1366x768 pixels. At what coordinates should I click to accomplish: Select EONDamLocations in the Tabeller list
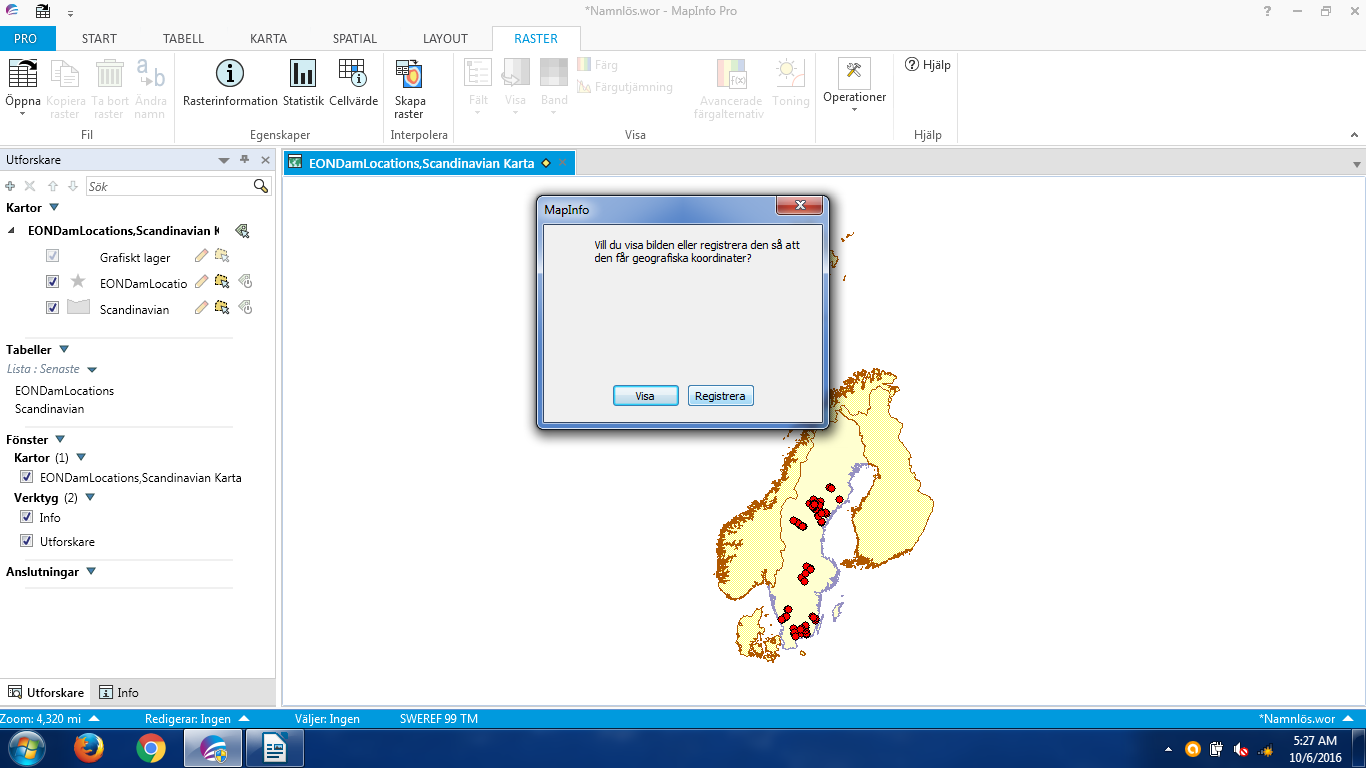[64, 390]
